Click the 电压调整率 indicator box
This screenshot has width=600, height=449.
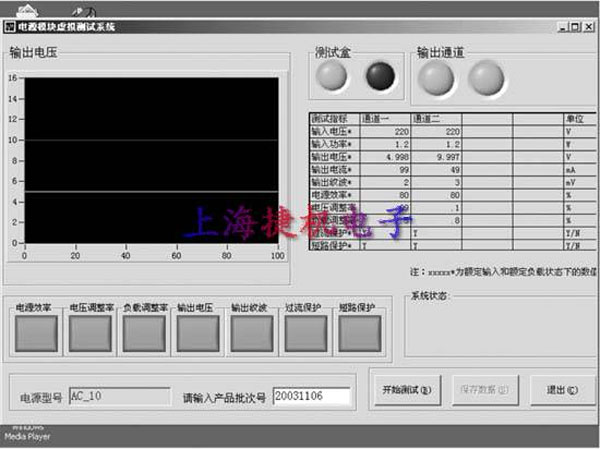pos(90,333)
